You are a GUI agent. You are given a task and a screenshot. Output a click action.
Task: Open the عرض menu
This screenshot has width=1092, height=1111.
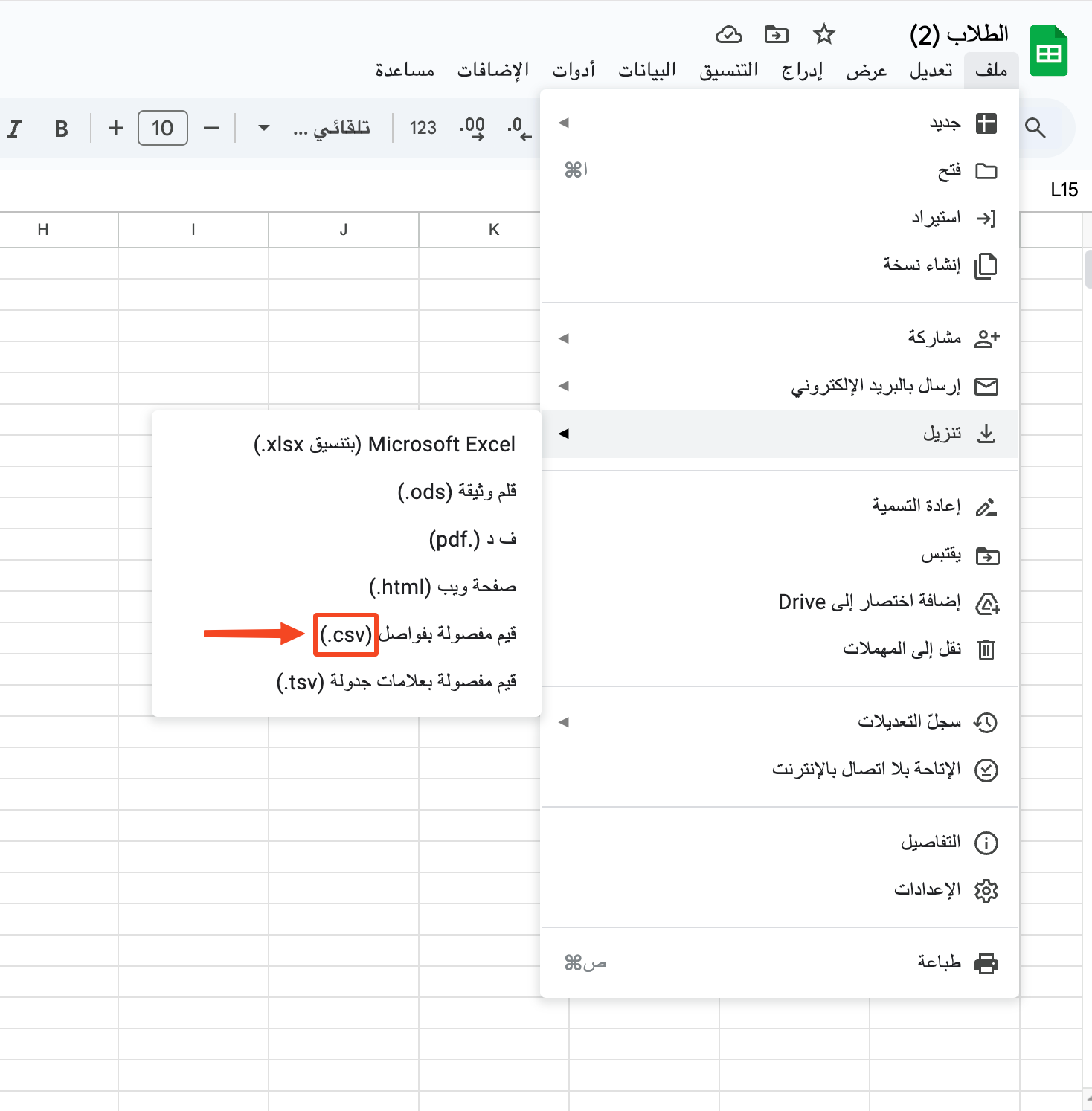pyautogui.click(x=867, y=70)
